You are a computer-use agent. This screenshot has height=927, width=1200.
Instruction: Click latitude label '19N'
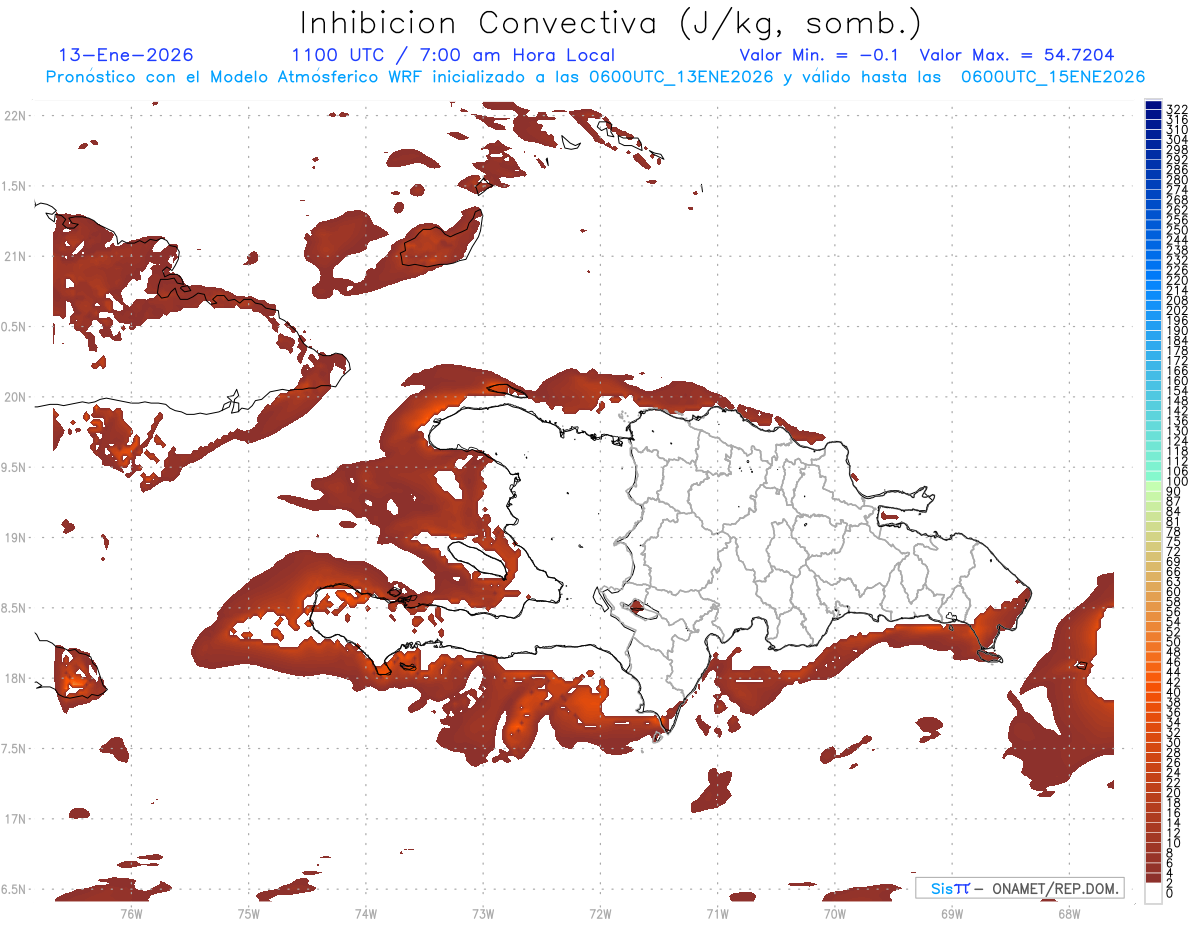tap(15, 538)
